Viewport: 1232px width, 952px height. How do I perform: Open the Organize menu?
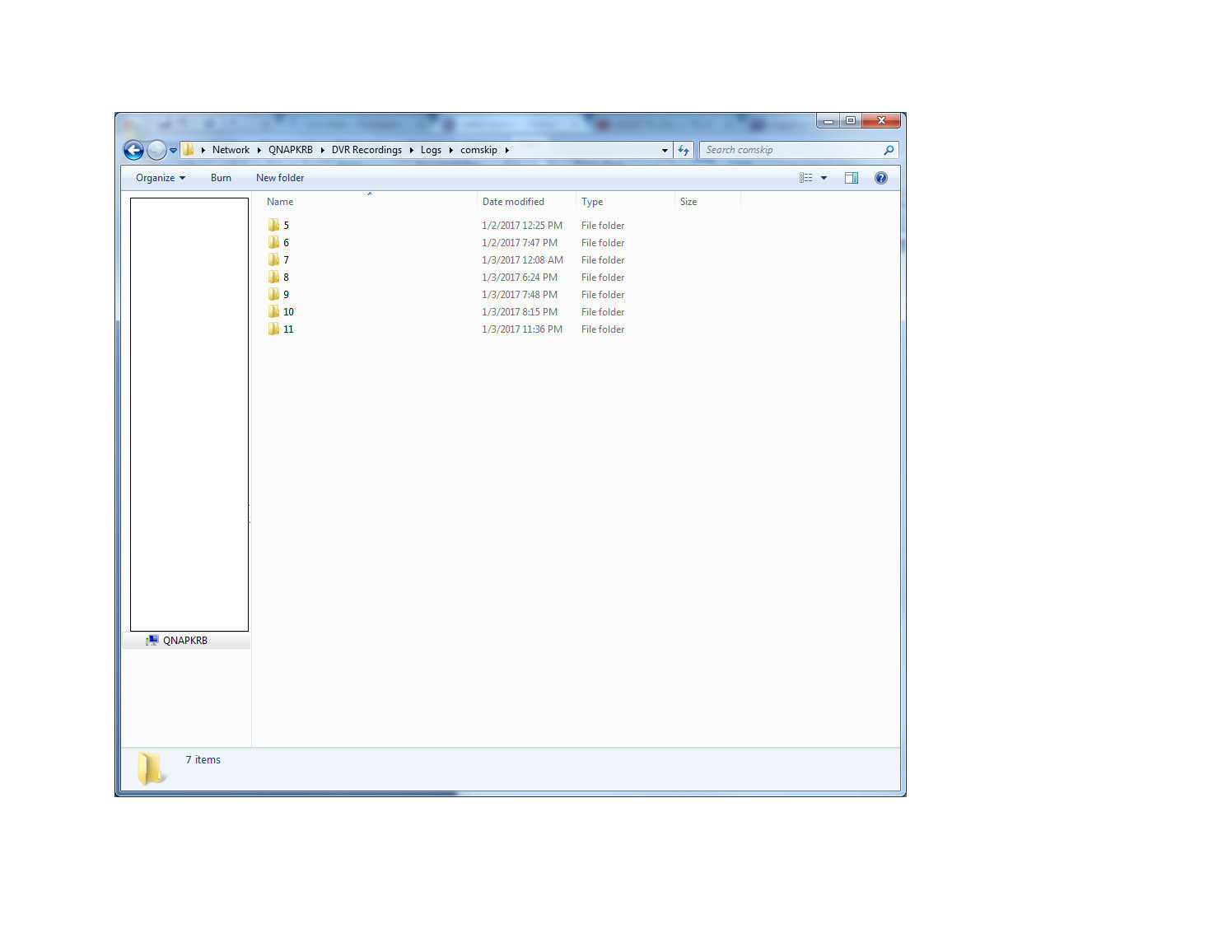(160, 178)
